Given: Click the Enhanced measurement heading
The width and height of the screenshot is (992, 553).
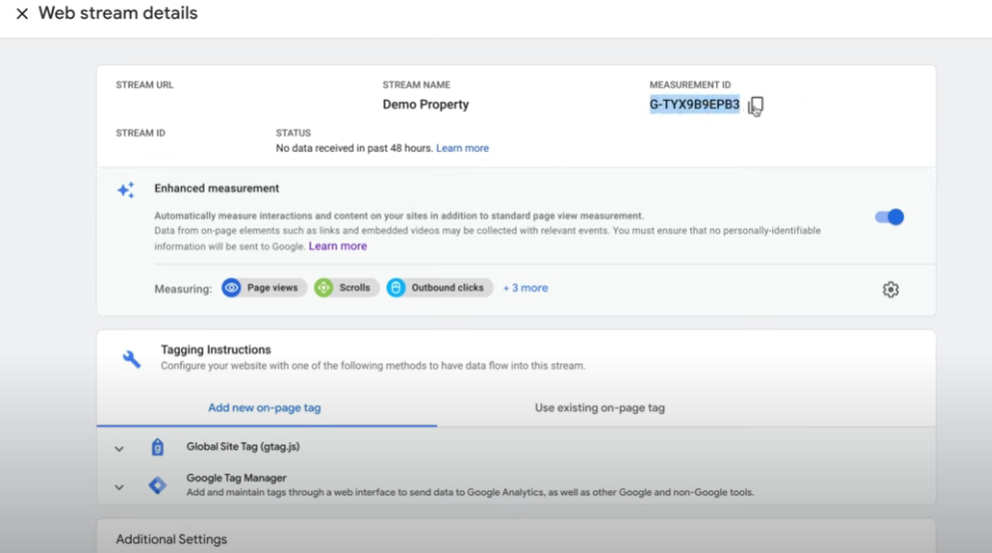Looking at the screenshot, I should click(x=216, y=188).
